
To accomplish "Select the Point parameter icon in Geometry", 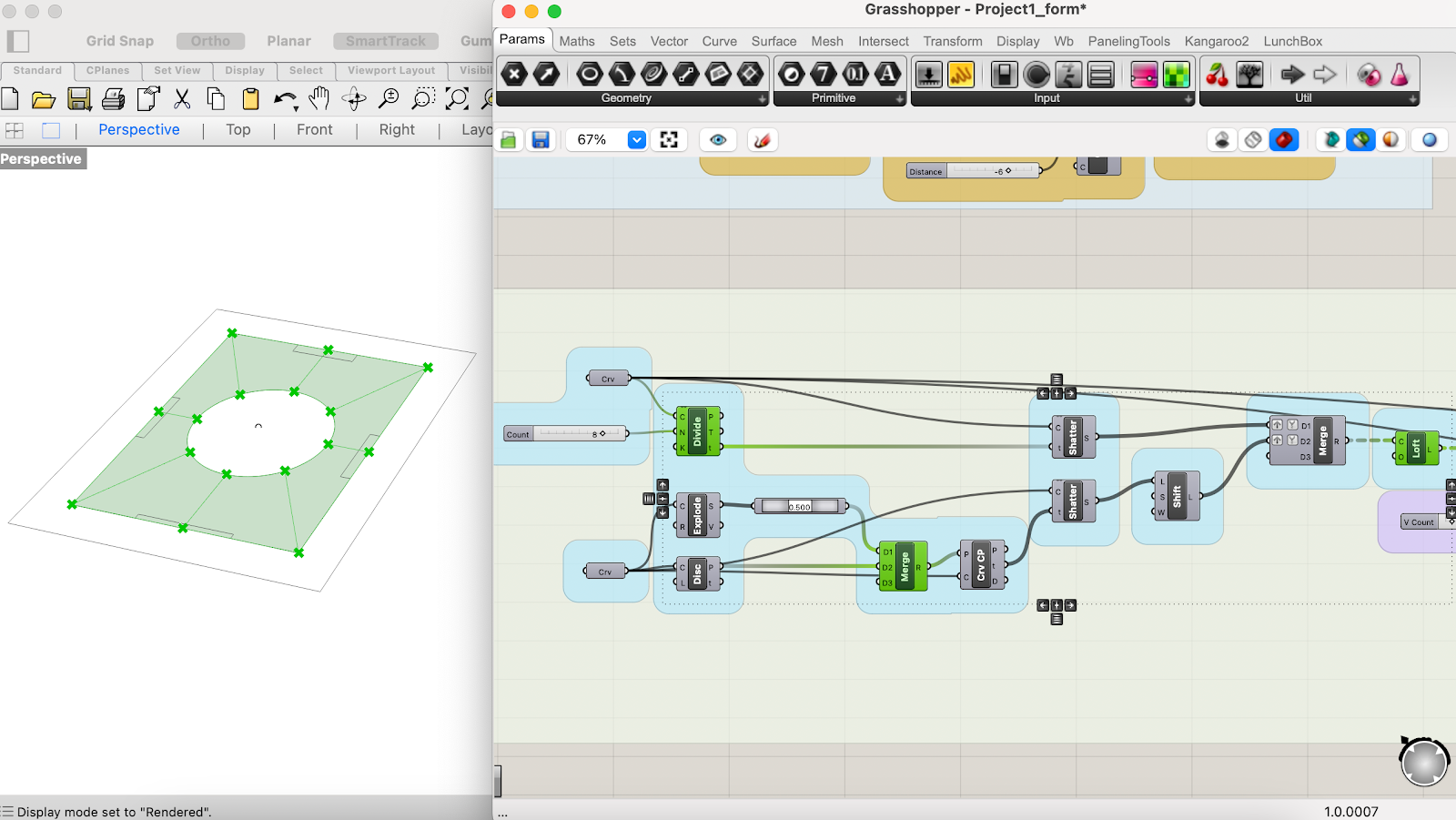I will (514, 74).
